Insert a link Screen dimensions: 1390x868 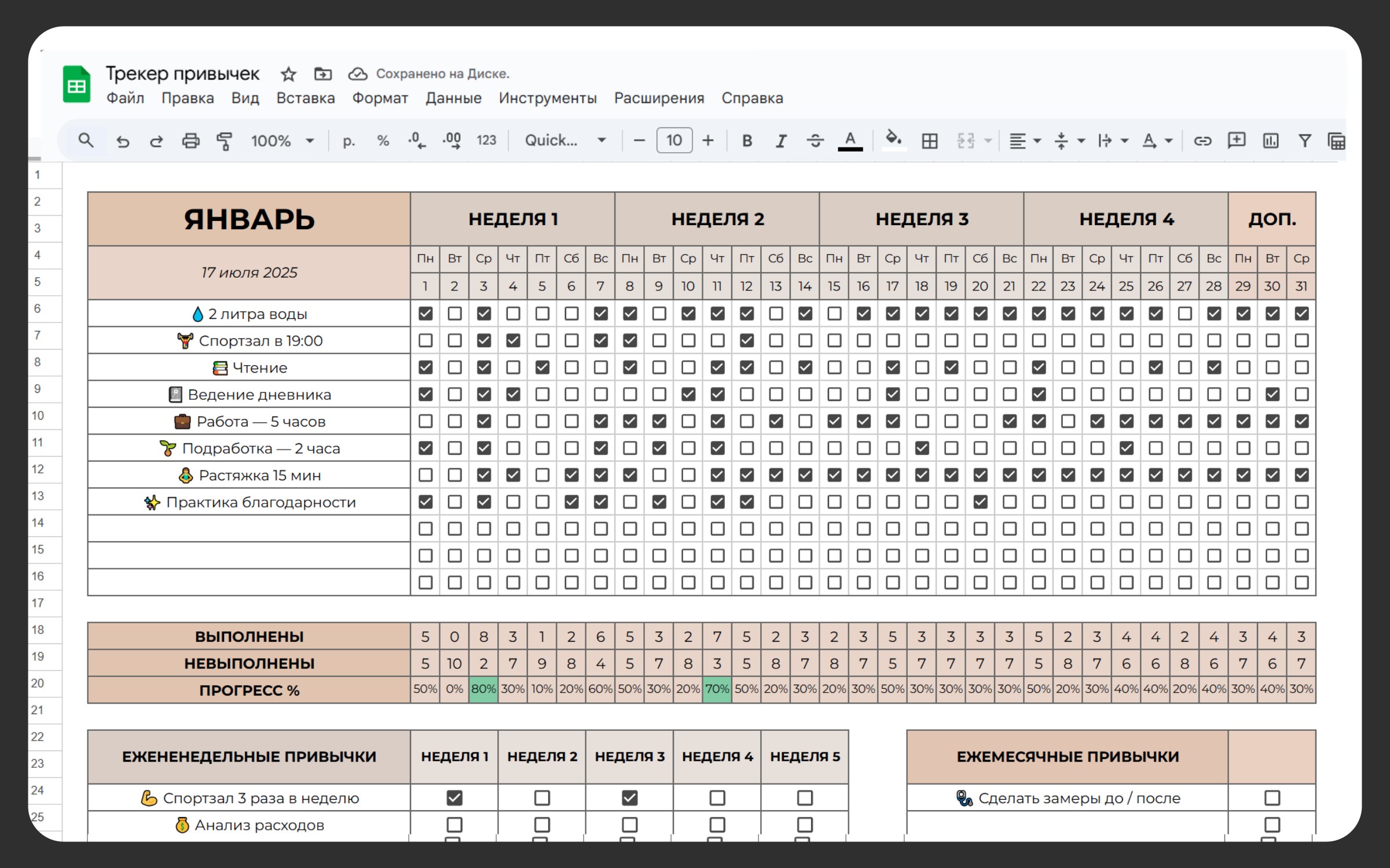(x=1202, y=141)
